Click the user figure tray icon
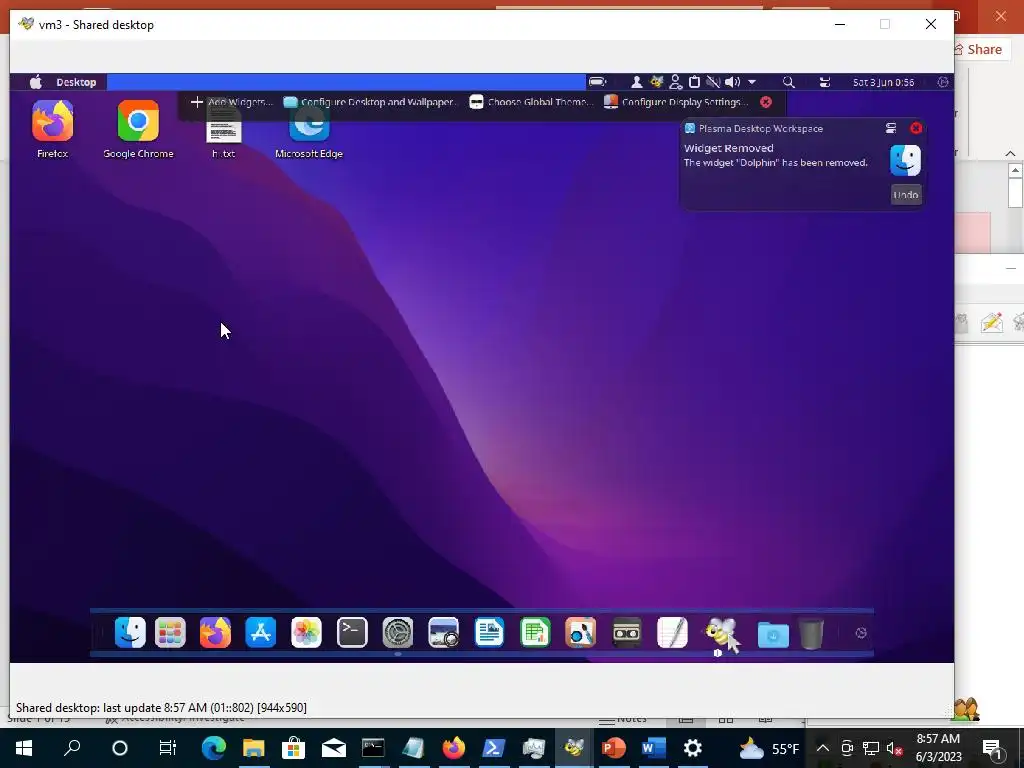The width and height of the screenshot is (1024, 768). (635, 82)
